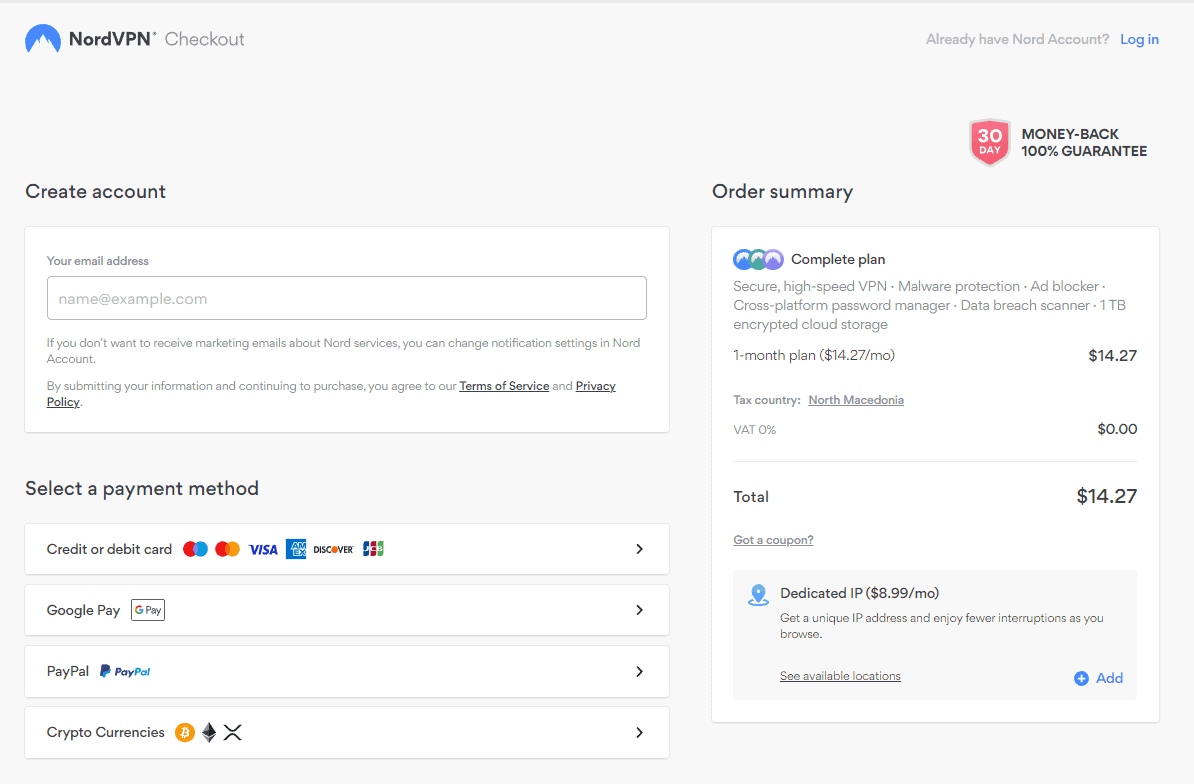
Task: Click Got a coupon? link
Action: pyautogui.click(x=773, y=540)
